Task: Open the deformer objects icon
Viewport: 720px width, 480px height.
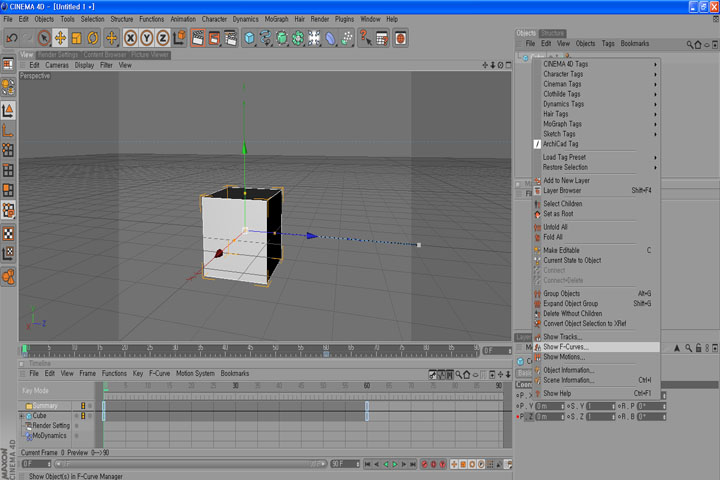Action: pyautogui.click(x=330, y=38)
